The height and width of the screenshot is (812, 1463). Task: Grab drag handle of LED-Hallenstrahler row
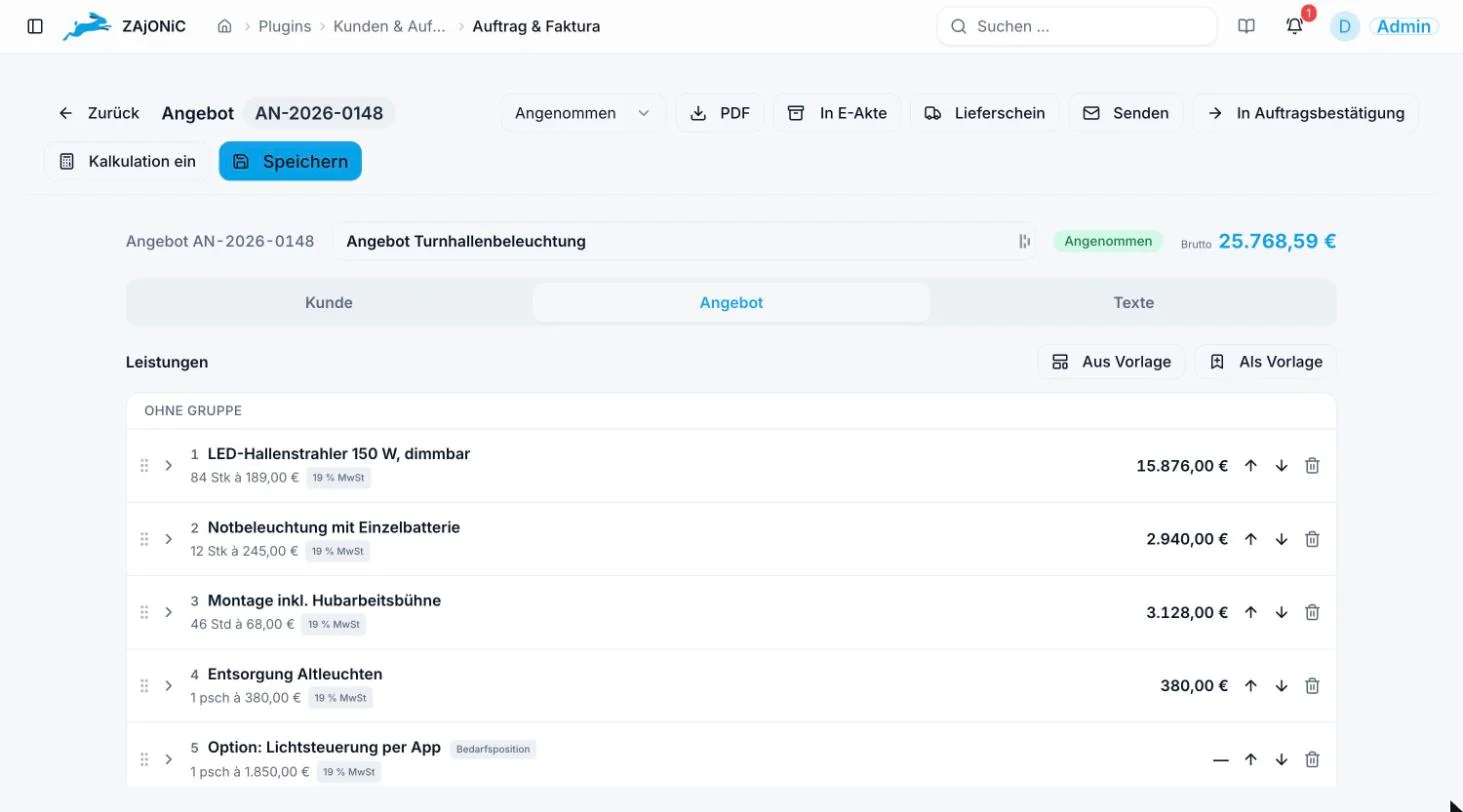pos(144,466)
